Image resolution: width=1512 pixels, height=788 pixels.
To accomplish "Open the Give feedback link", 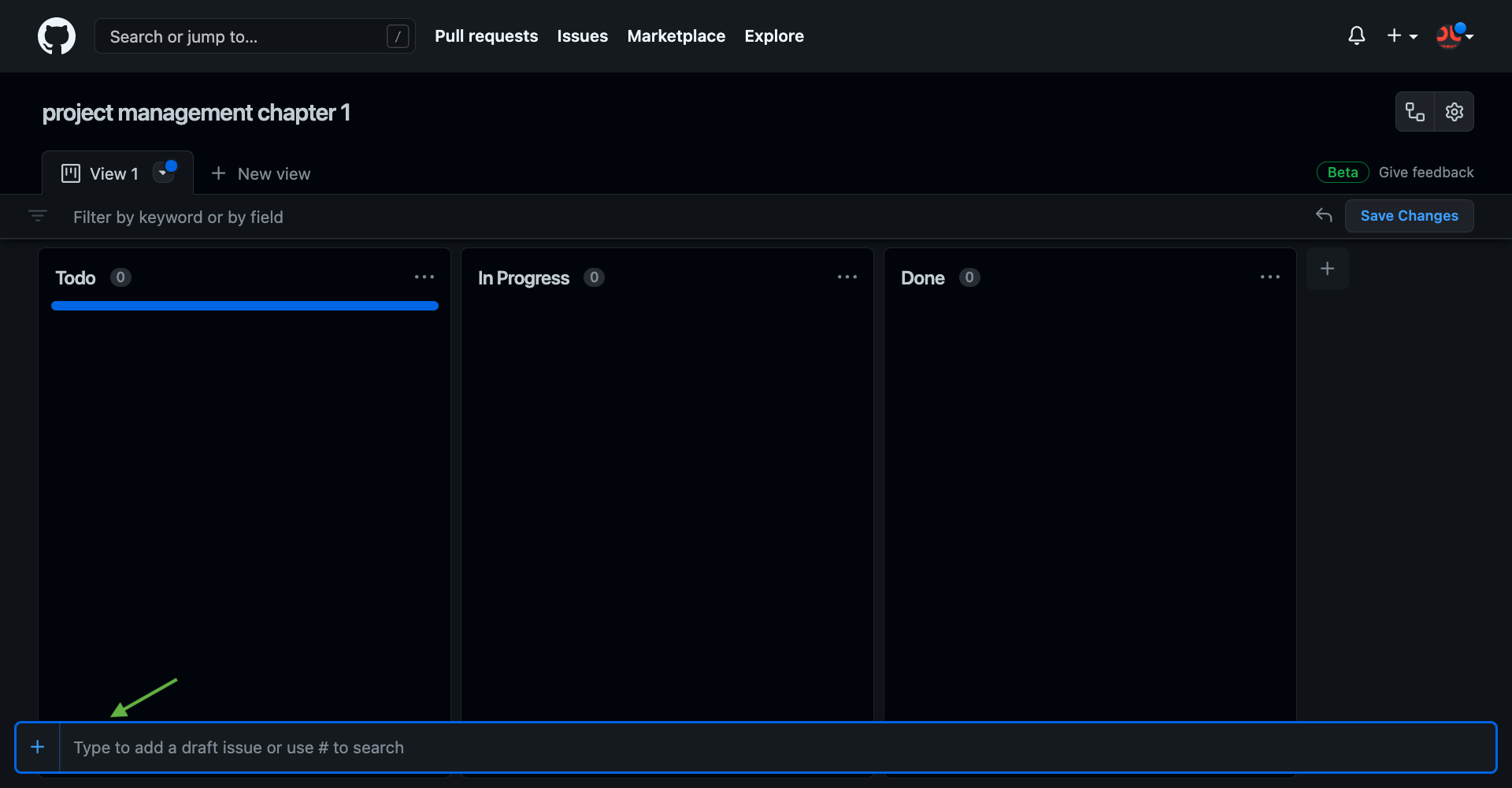I will pos(1425,173).
